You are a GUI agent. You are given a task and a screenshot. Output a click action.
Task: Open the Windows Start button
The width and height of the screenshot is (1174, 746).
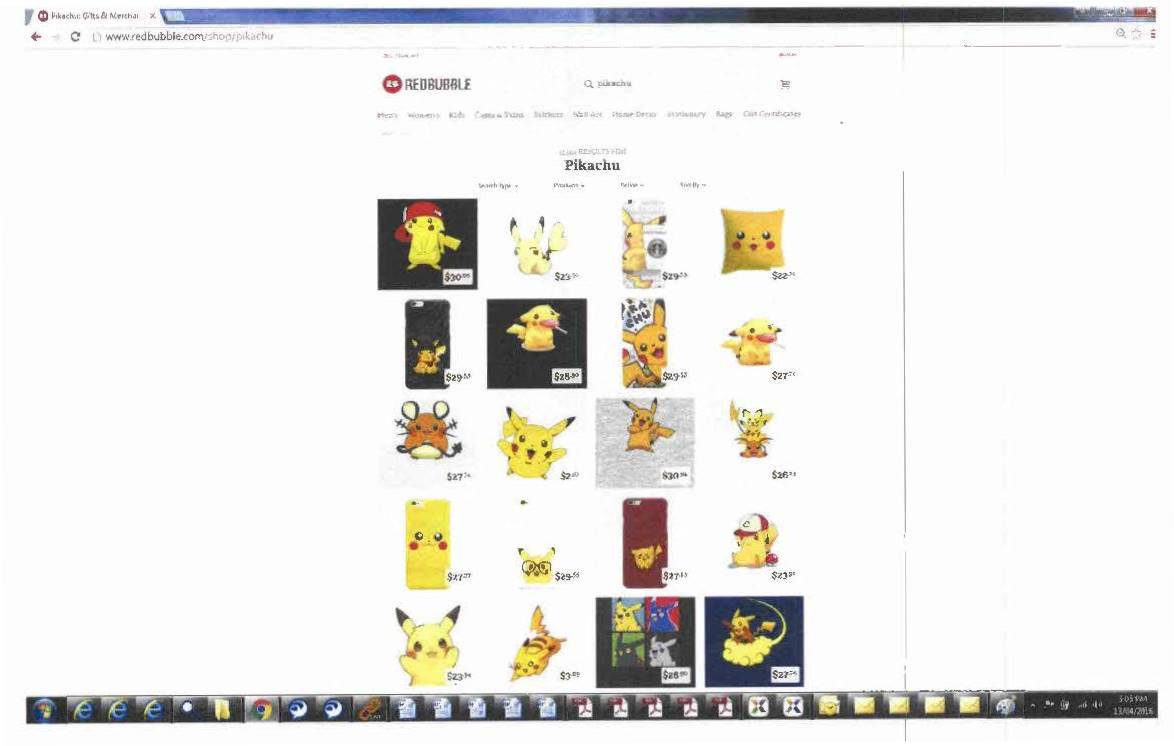coord(44,709)
